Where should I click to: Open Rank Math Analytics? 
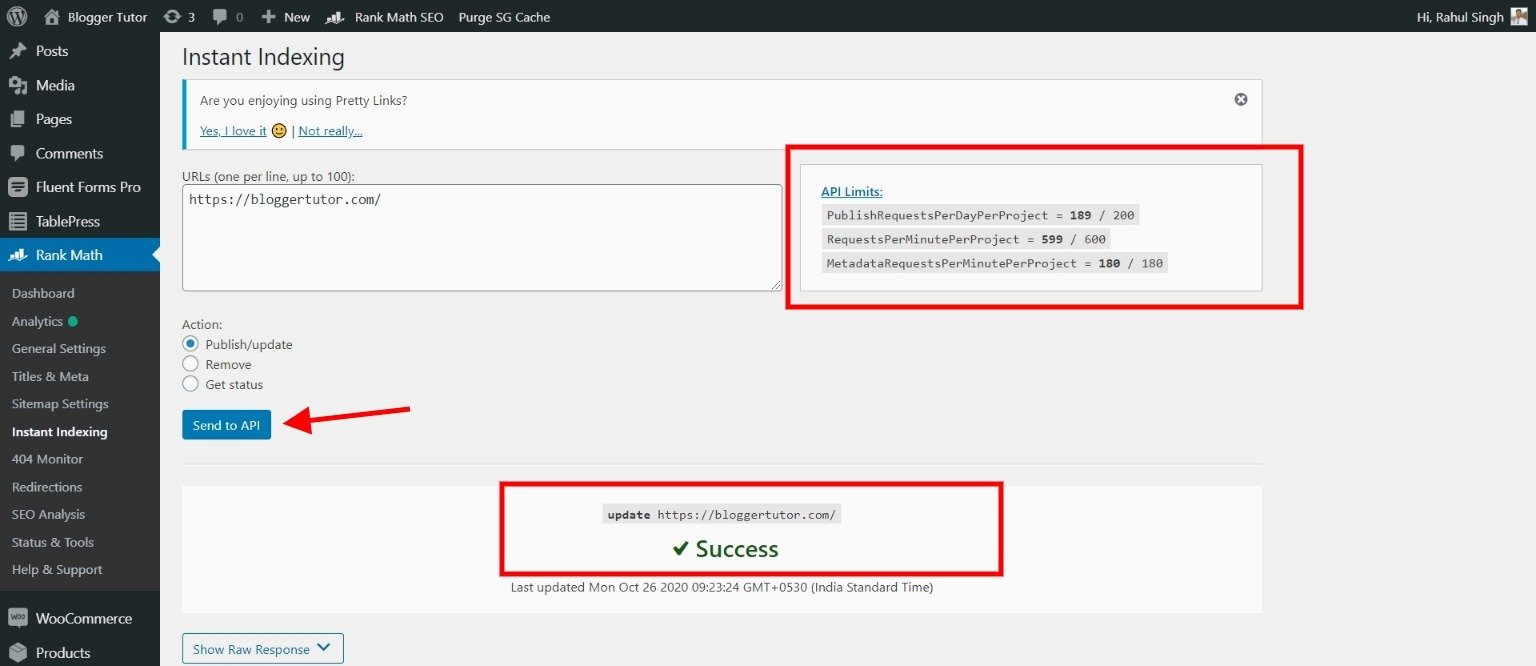37,321
